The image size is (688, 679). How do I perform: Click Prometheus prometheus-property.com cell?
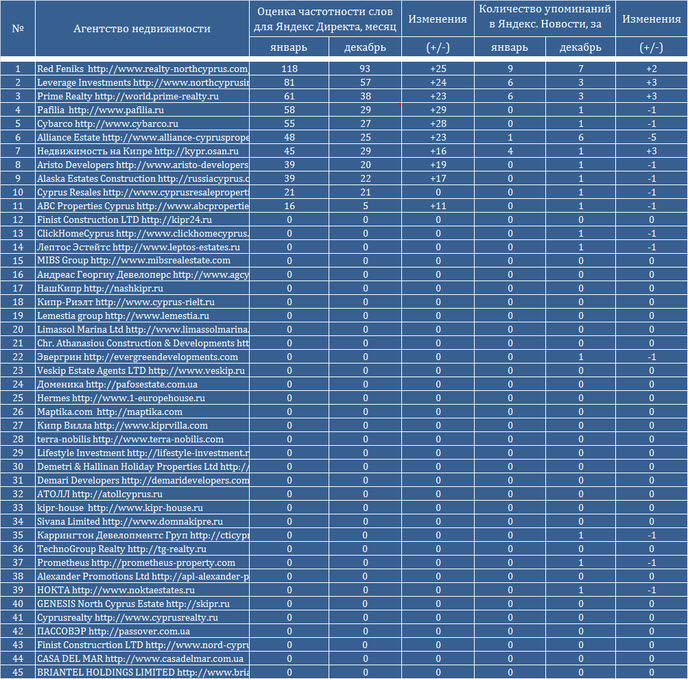[x=142, y=562]
